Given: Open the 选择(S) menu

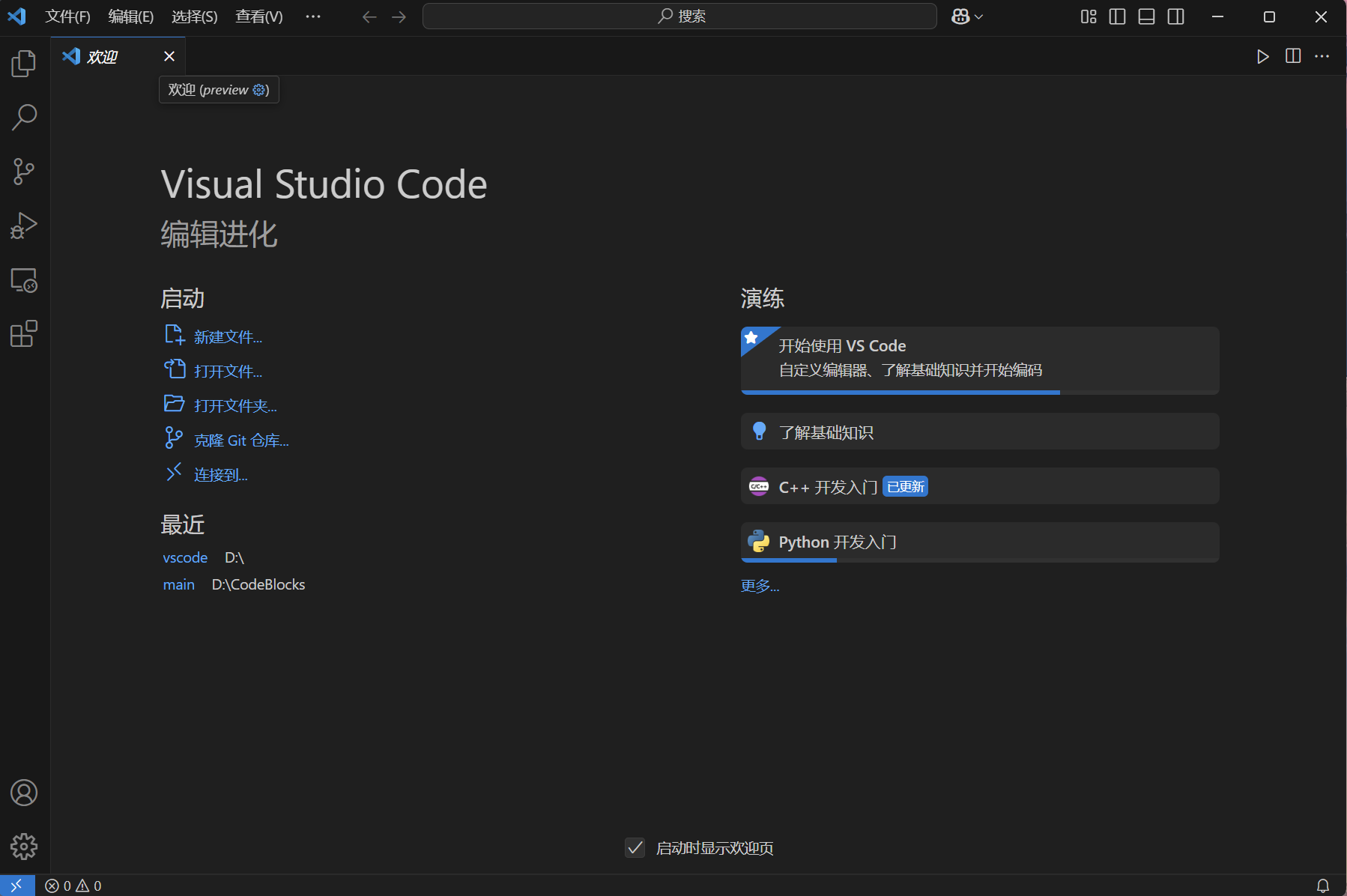Looking at the screenshot, I should tap(195, 16).
